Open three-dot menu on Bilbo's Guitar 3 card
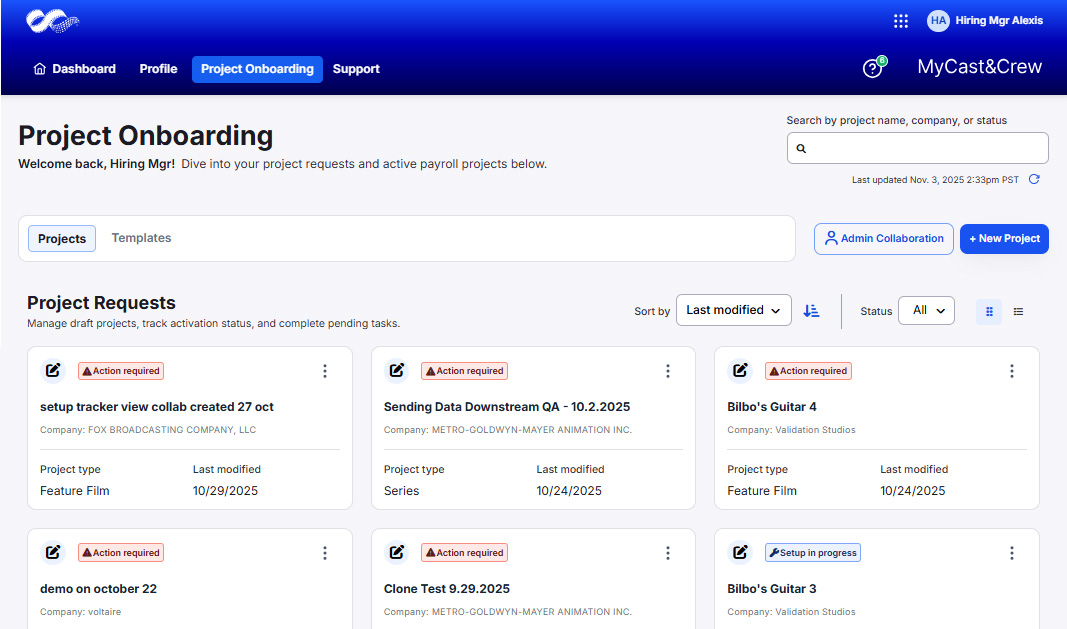 (x=1011, y=553)
